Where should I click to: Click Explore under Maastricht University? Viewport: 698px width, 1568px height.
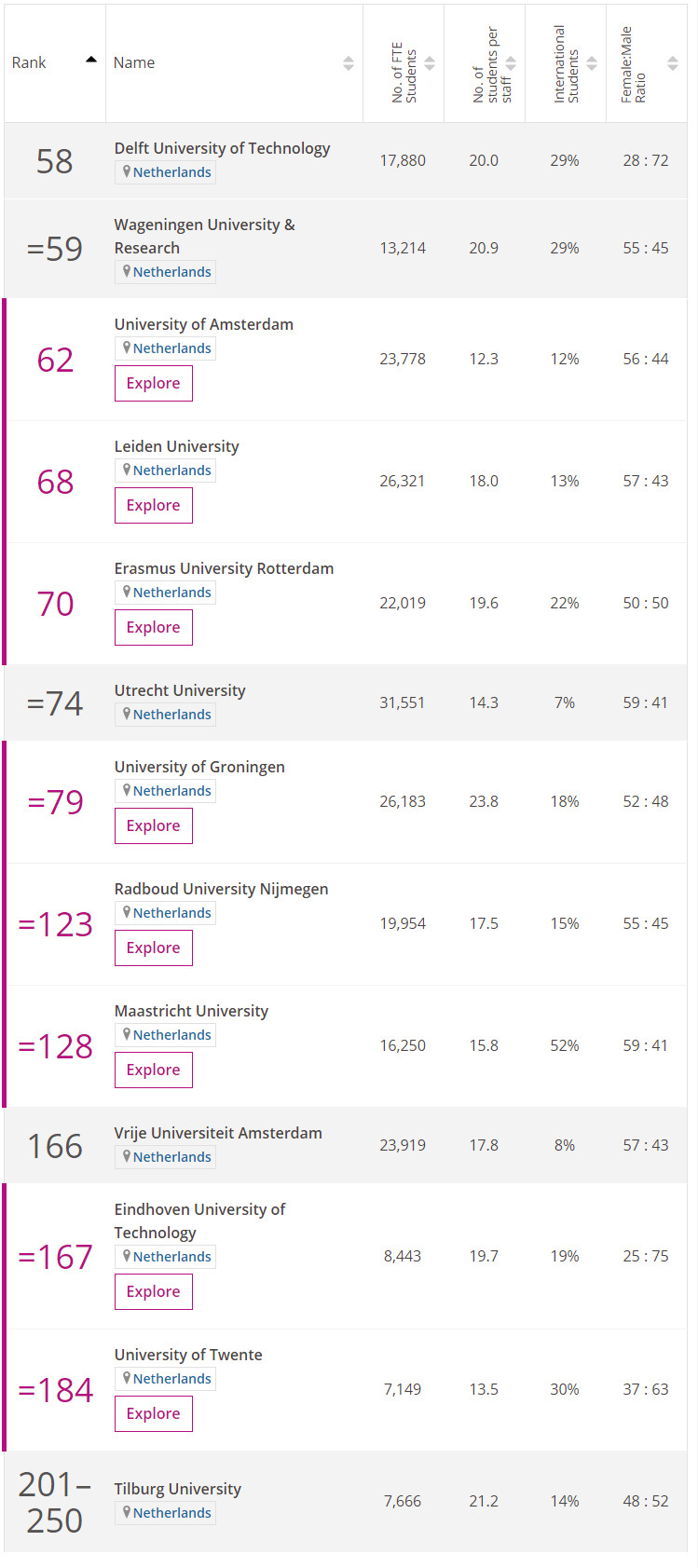[154, 1070]
